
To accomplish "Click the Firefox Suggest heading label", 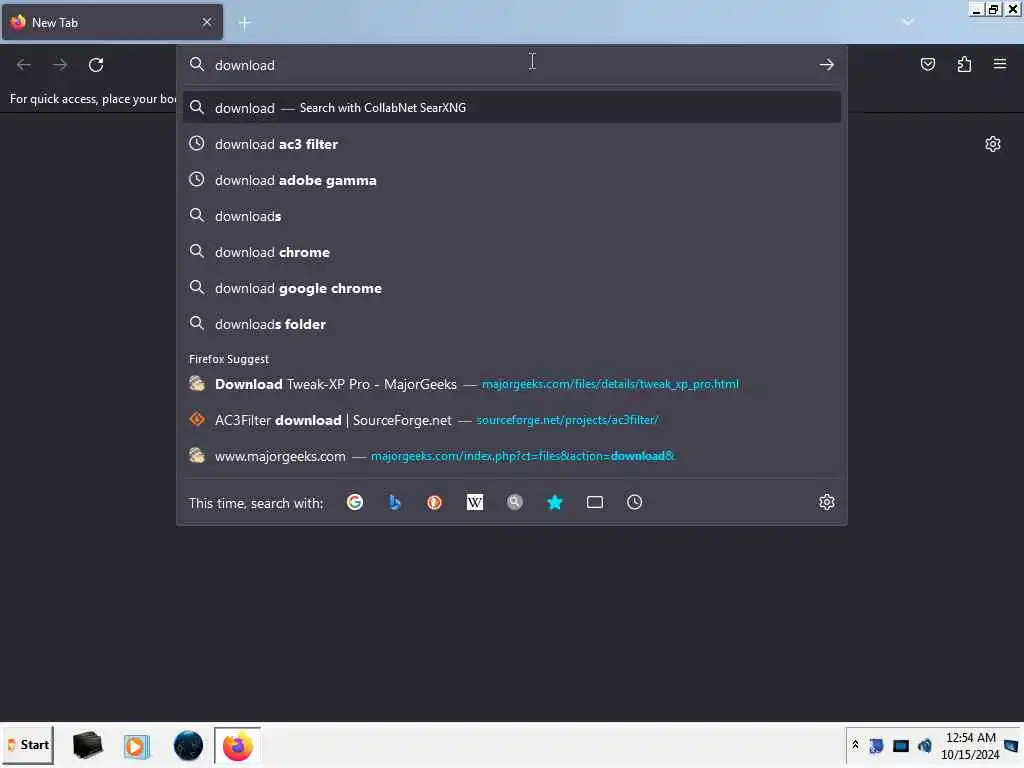I will [x=229, y=359].
